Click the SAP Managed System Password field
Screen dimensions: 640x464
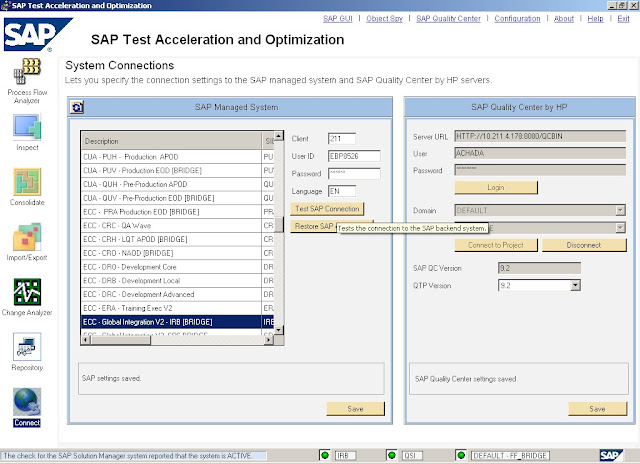(354, 173)
